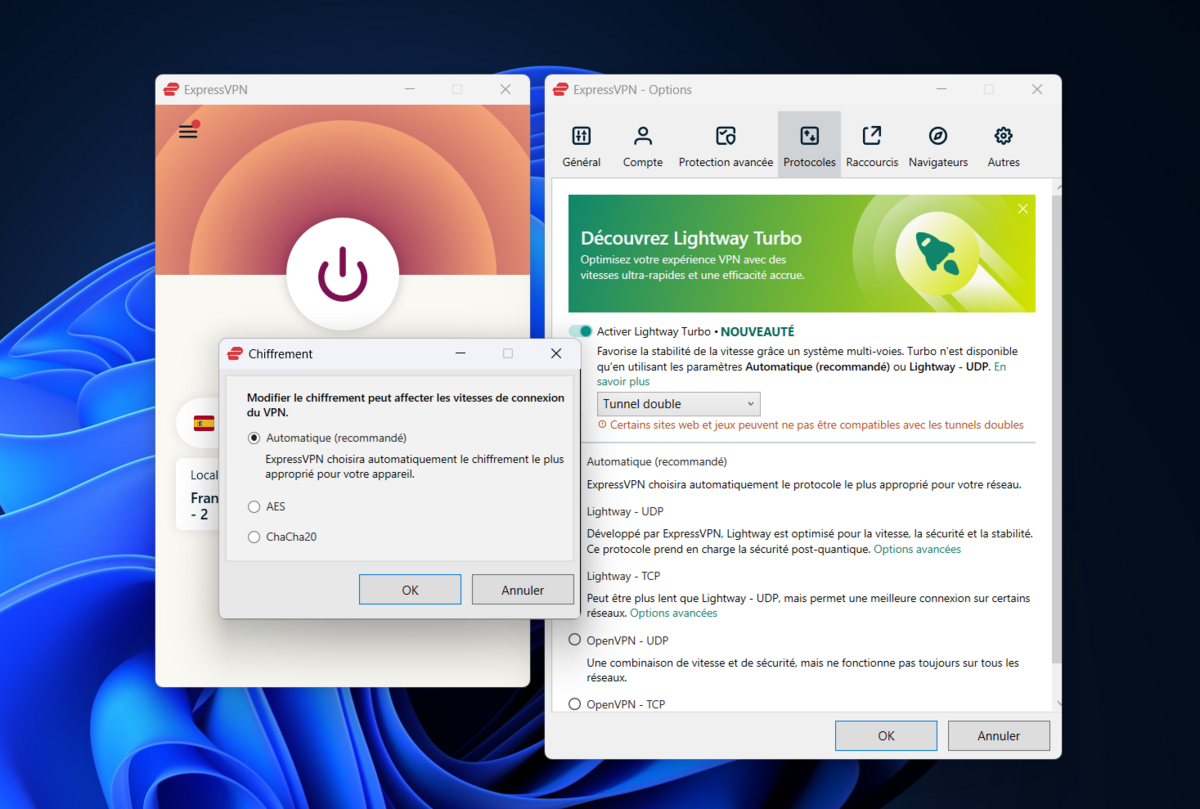Screen dimensions: 1200x809
Task: Click the tunnels doubles compatibility warning text
Action: [x=816, y=425]
